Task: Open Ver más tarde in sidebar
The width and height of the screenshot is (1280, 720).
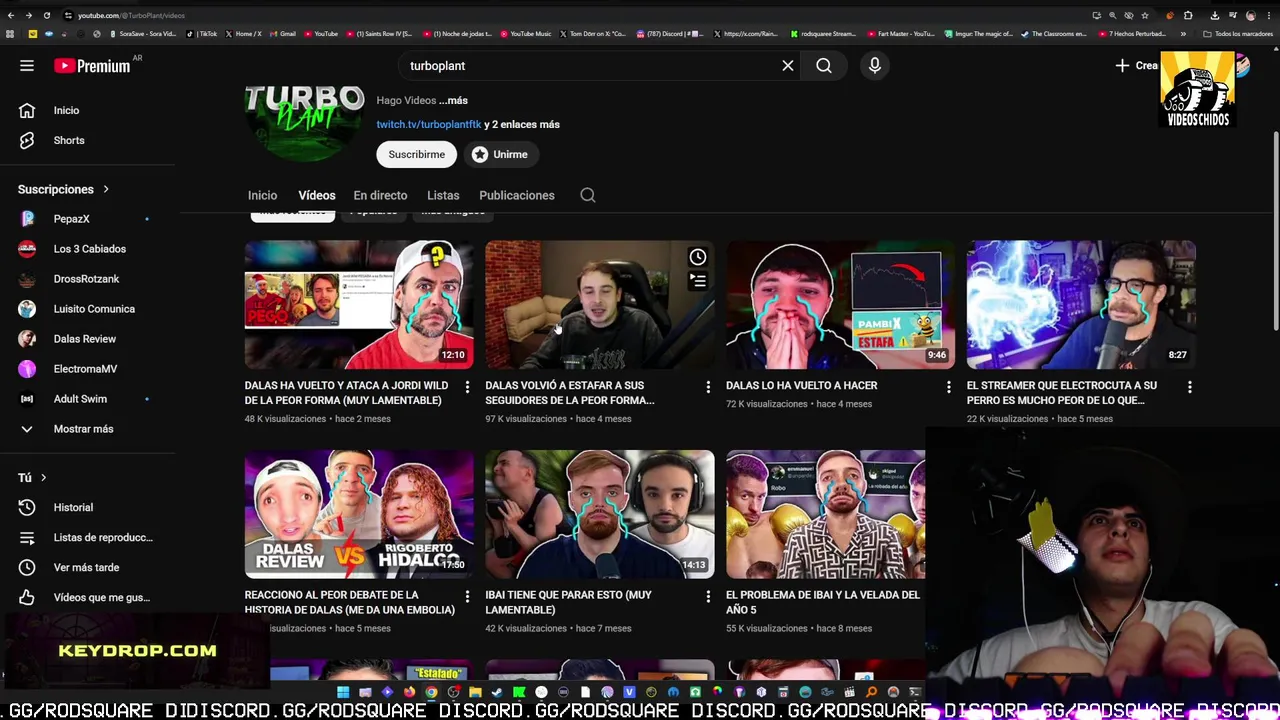Action: [x=86, y=567]
